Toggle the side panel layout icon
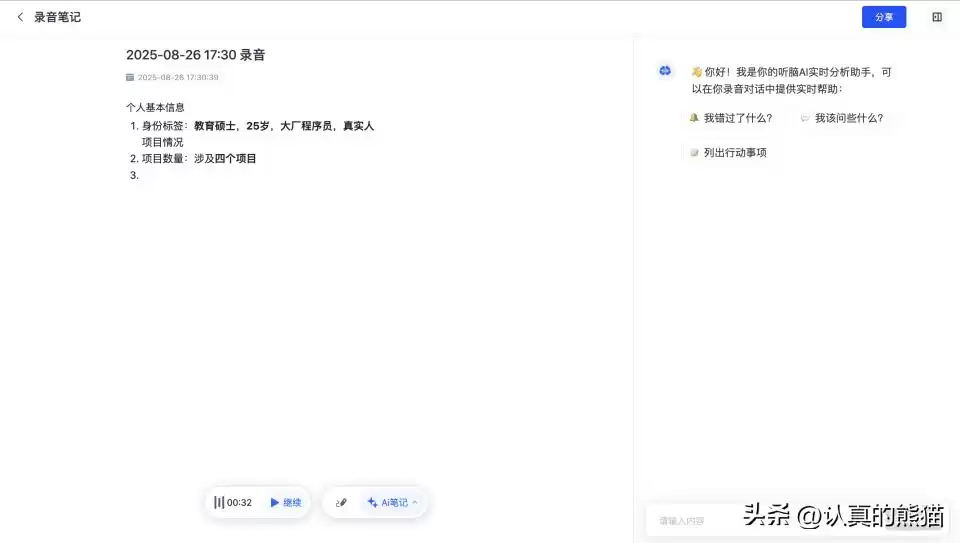This screenshot has height=543, width=960. (x=937, y=17)
